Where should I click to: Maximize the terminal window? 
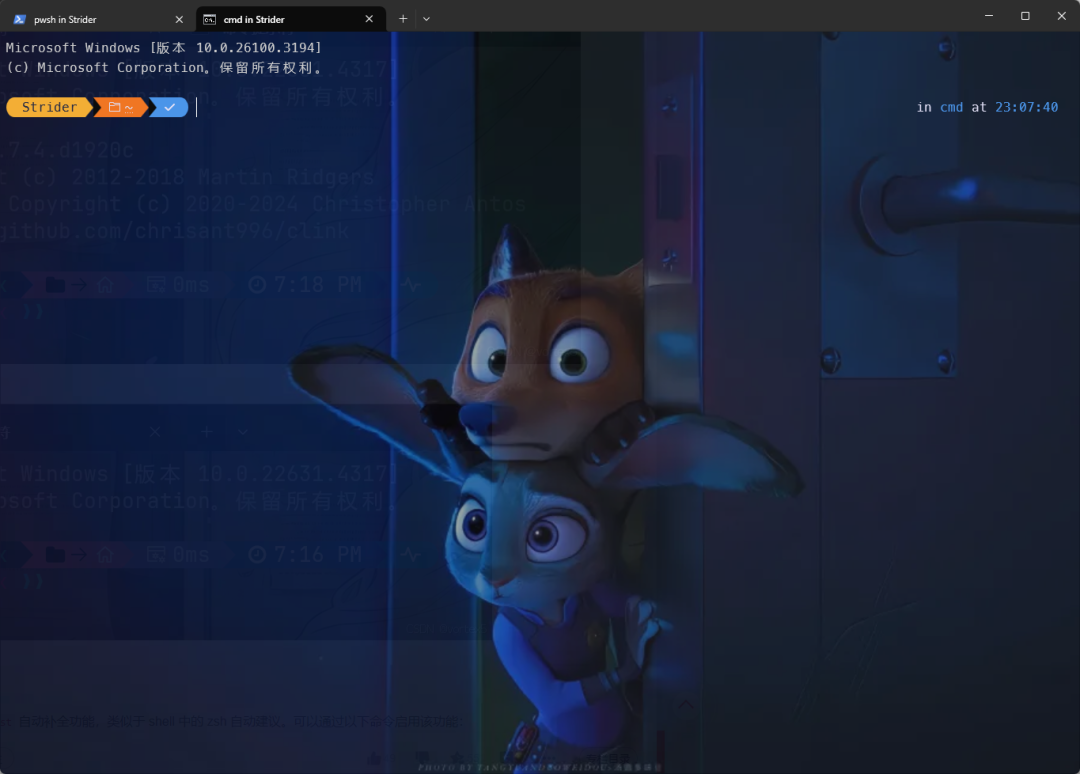click(x=1025, y=16)
